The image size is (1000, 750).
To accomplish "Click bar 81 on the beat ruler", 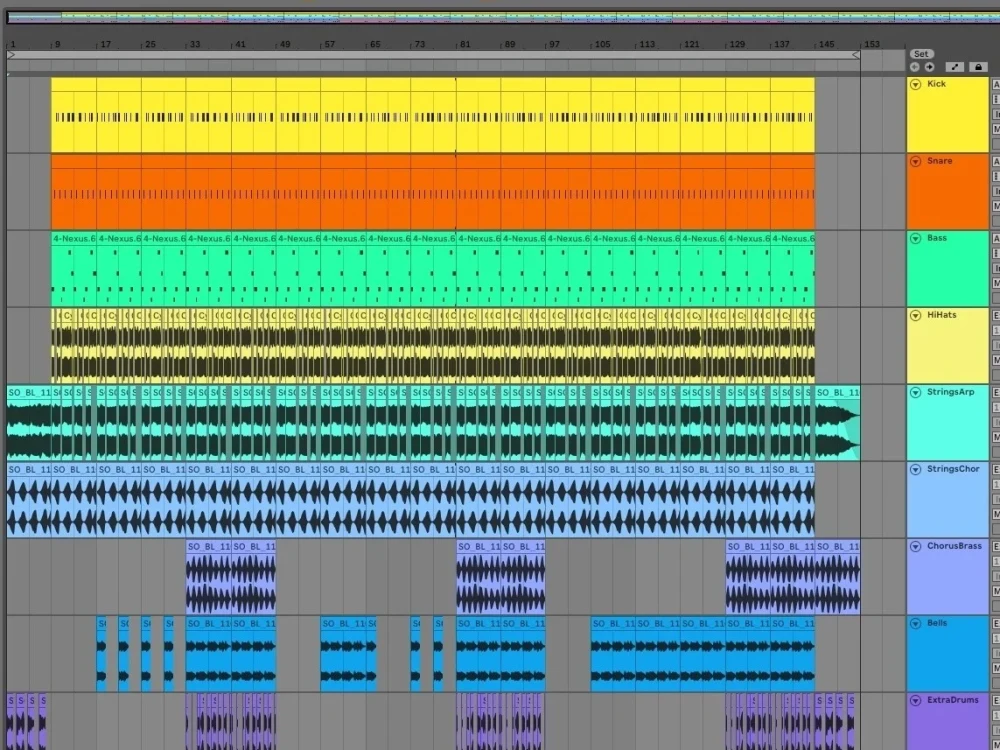I will [x=465, y=45].
